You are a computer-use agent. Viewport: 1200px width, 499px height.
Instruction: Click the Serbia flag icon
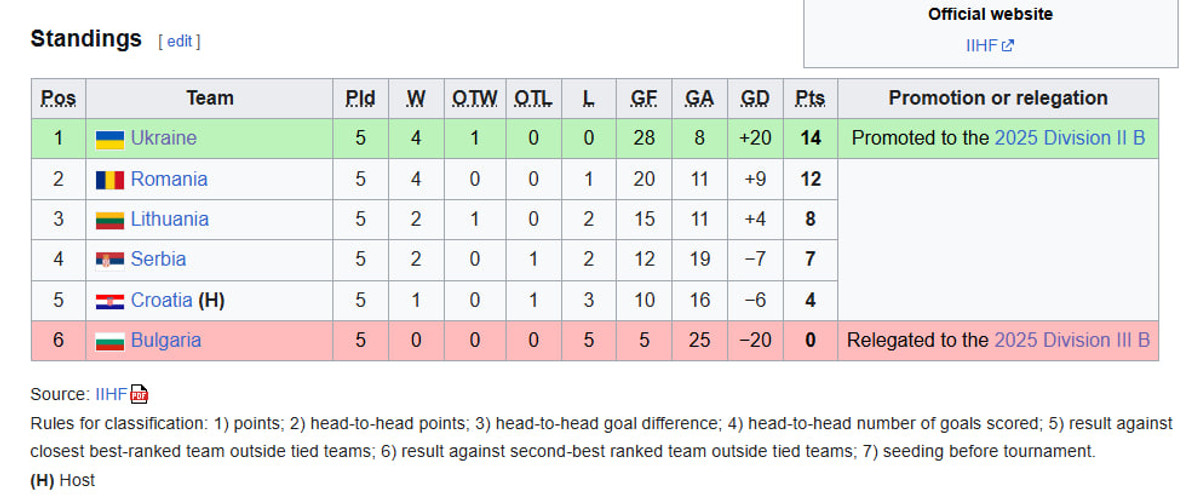coord(110,260)
